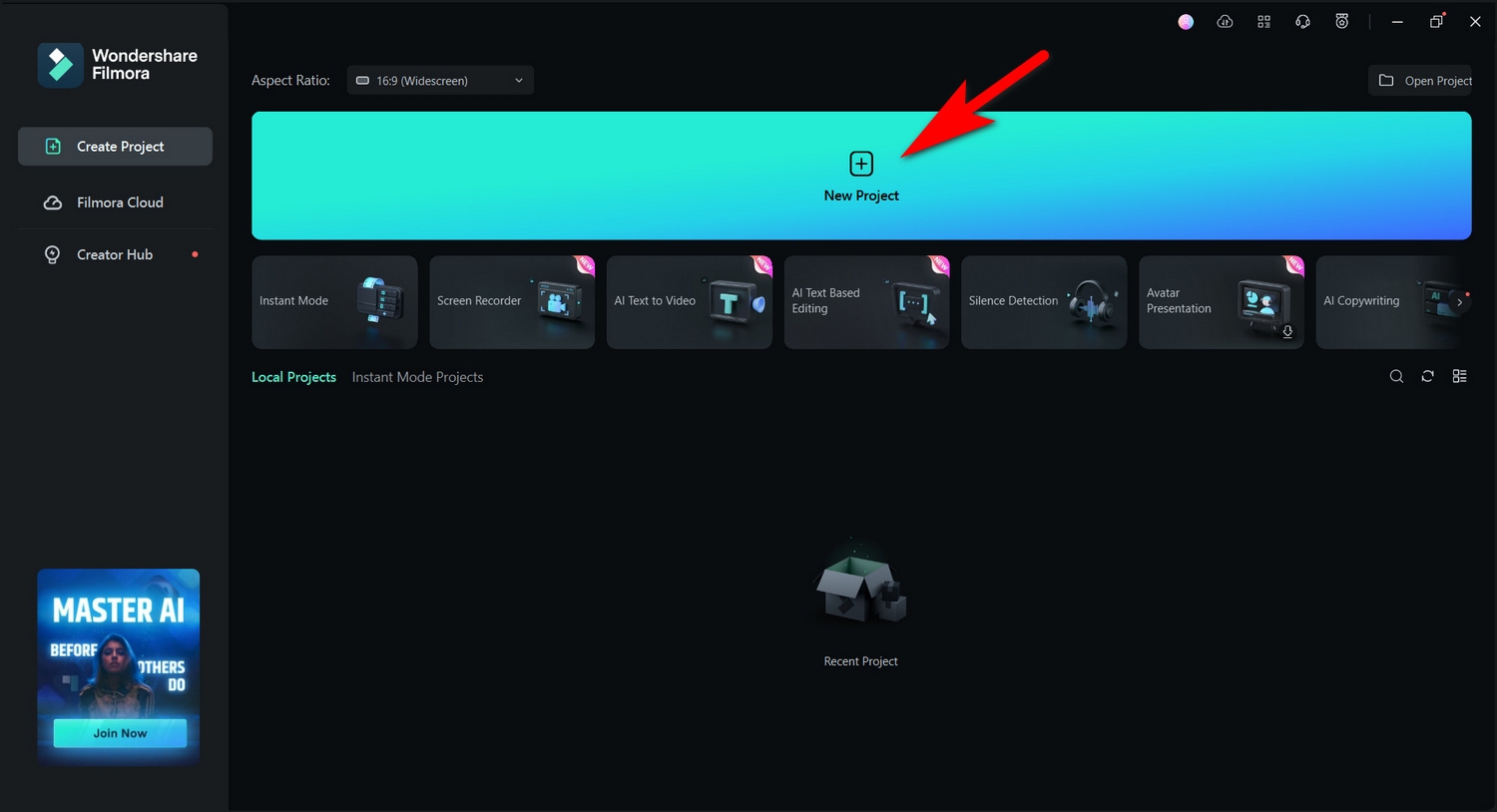
Task: Open Silence Detection tool
Action: point(1044,302)
